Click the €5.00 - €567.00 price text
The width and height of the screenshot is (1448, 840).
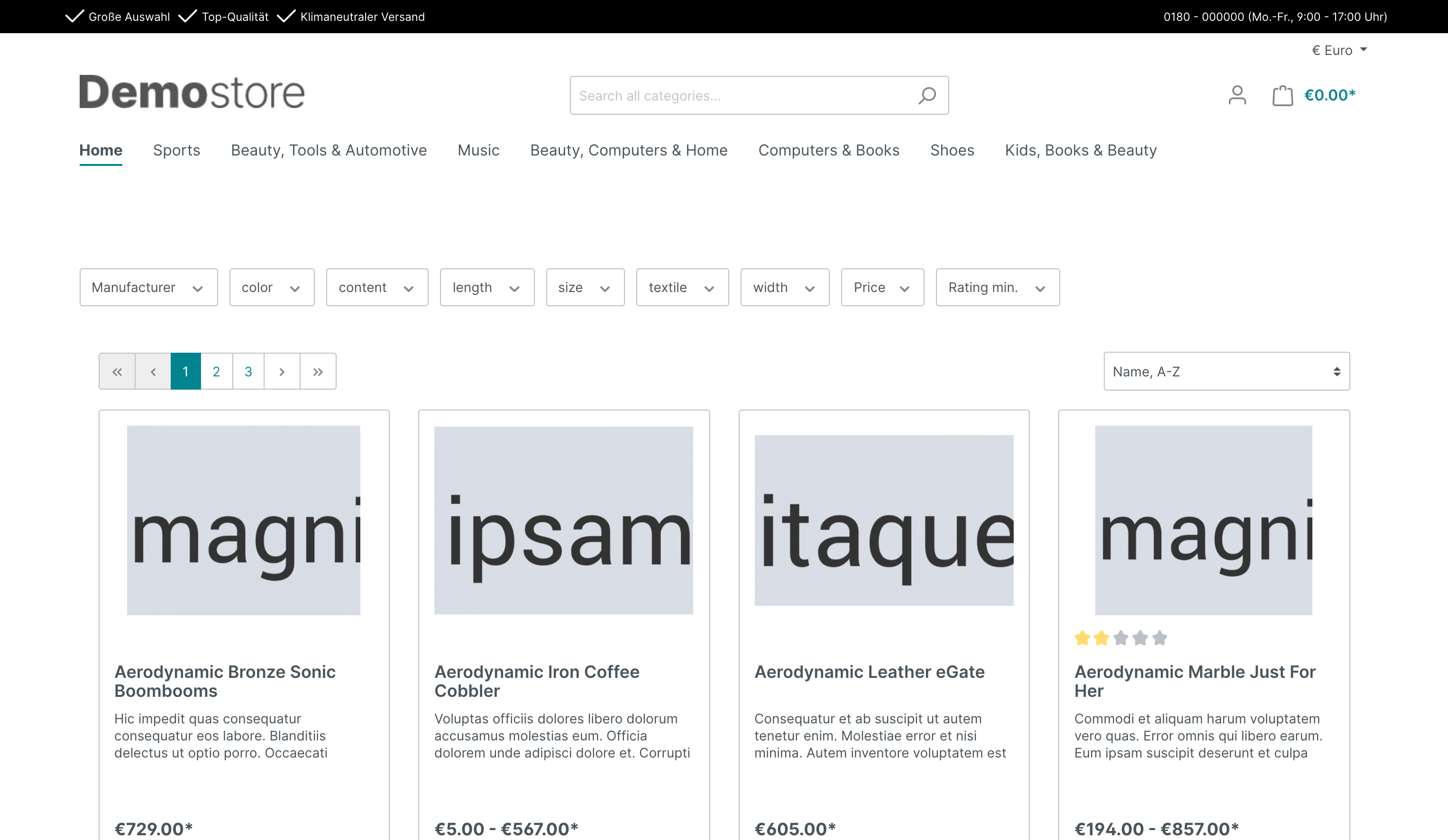(x=506, y=829)
